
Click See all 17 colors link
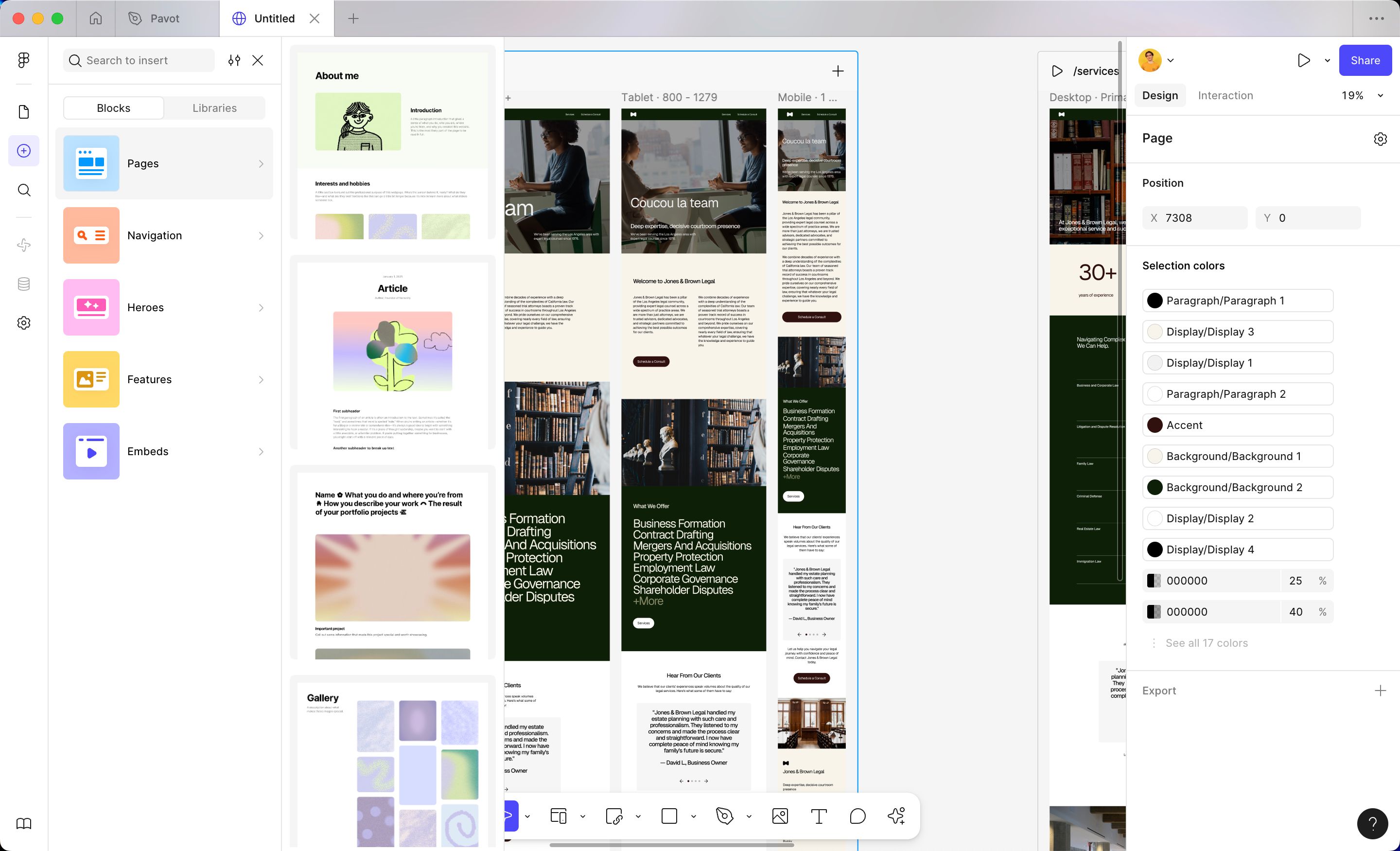[x=1206, y=643]
